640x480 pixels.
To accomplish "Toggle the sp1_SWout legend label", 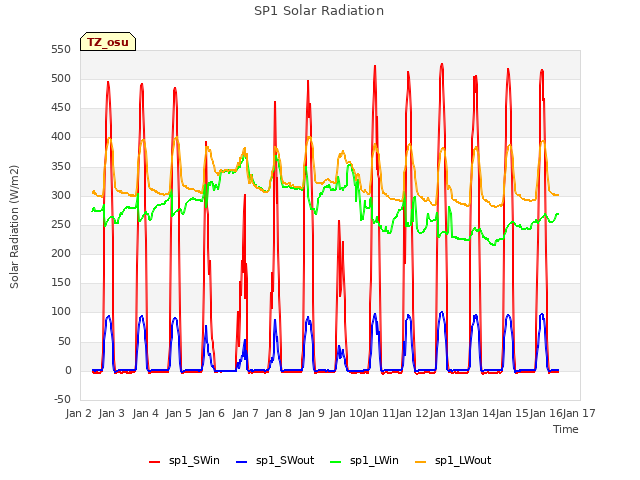I will point(285,460).
